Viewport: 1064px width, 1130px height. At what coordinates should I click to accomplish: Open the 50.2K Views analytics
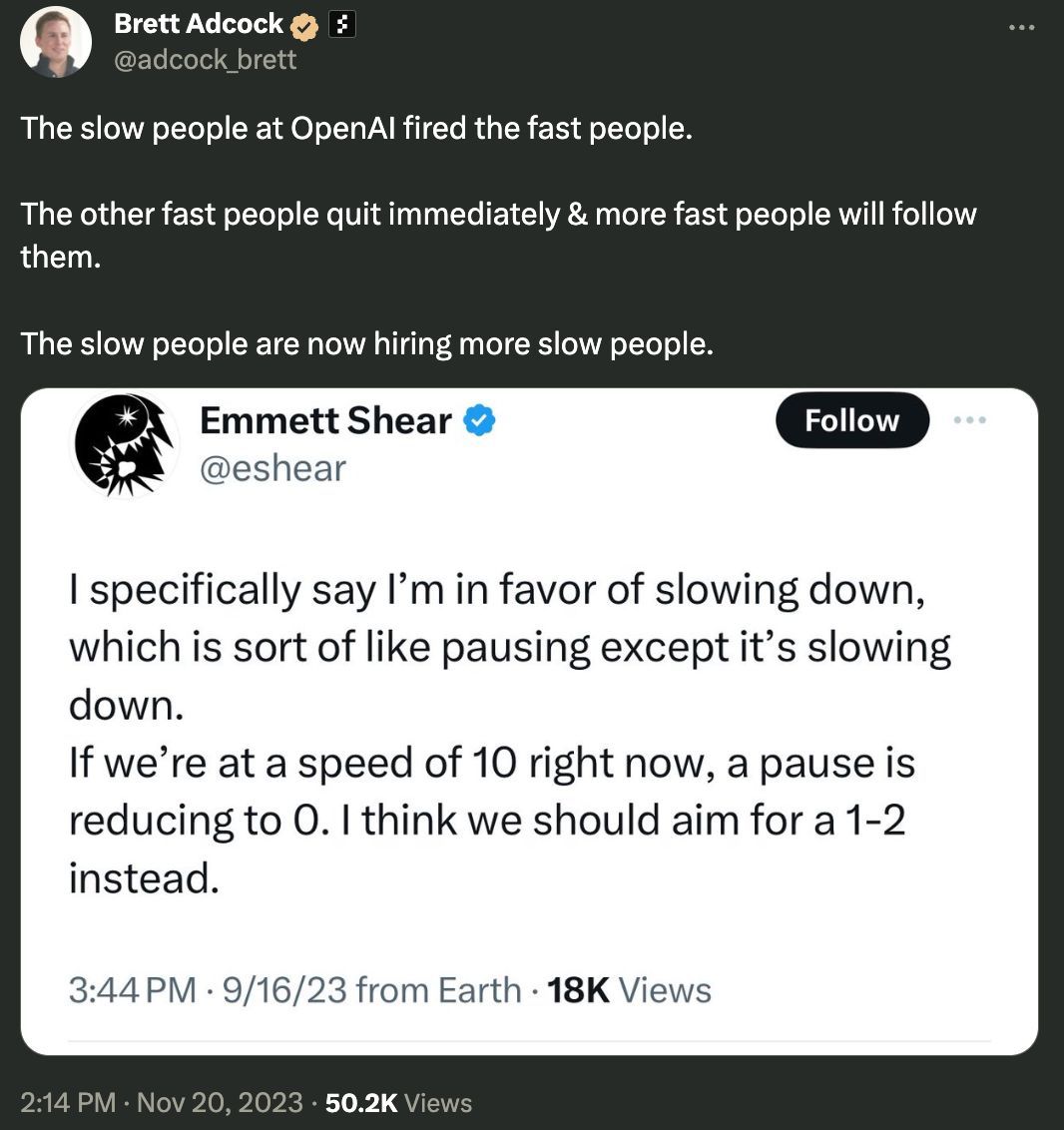coord(398,1102)
